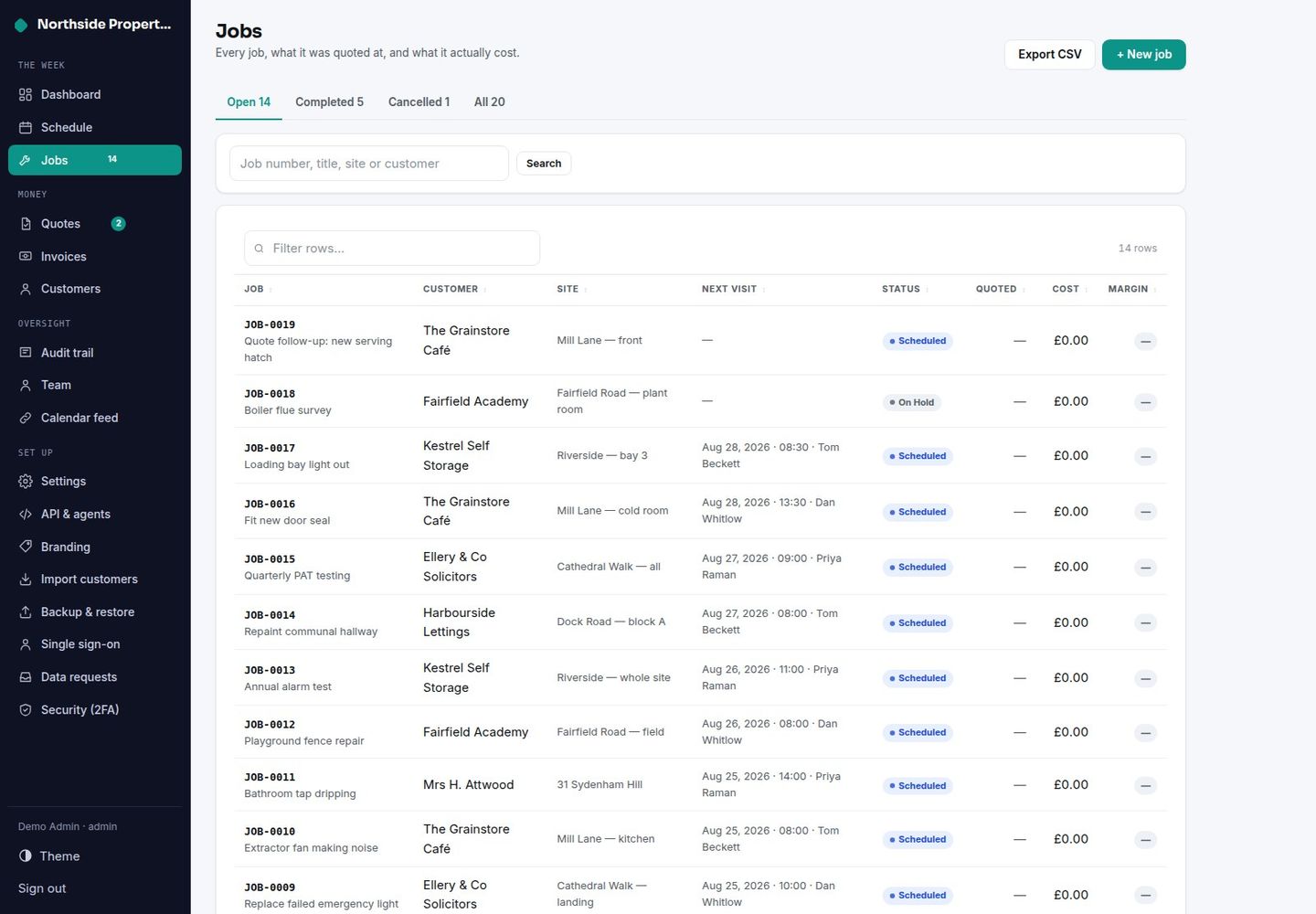Click the Audit trail icon
Image resolution: width=1316 pixels, height=914 pixels.
tap(26, 353)
